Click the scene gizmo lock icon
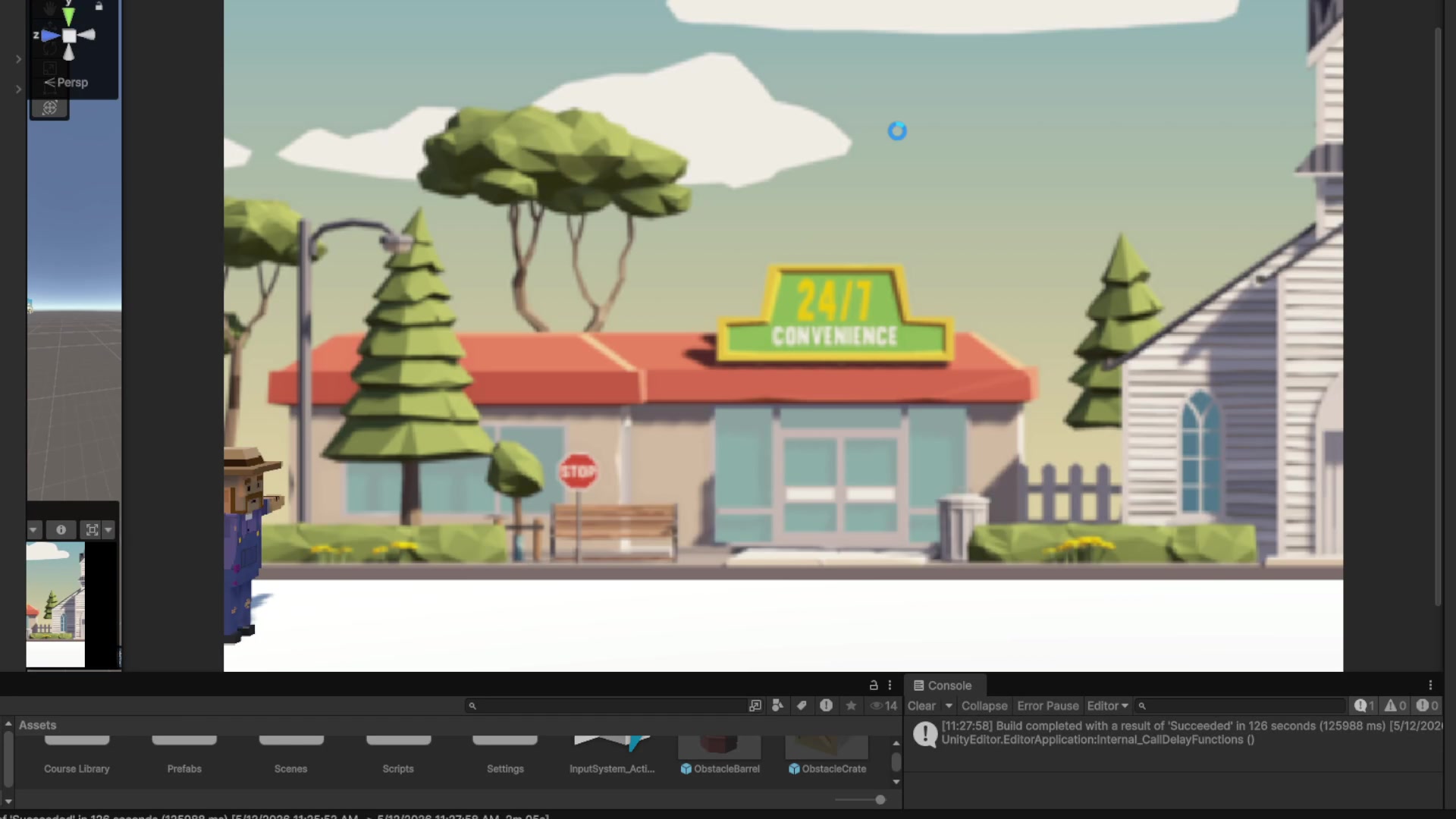Screen dimensions: 1456x819 99,6
